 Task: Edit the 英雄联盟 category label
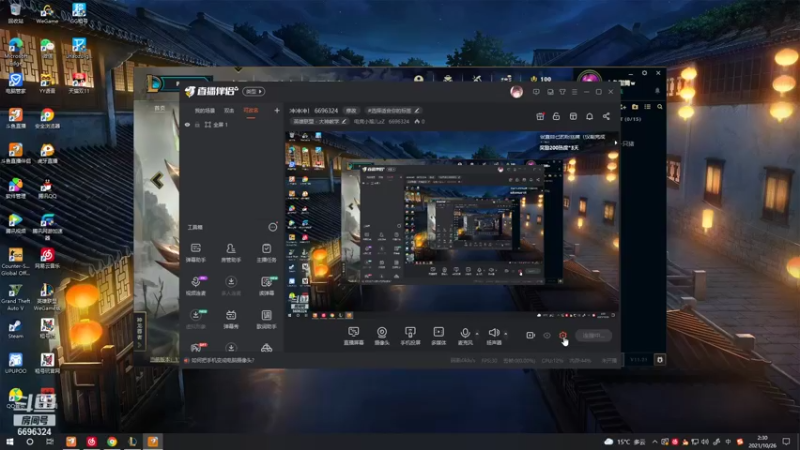coord(319,121)
